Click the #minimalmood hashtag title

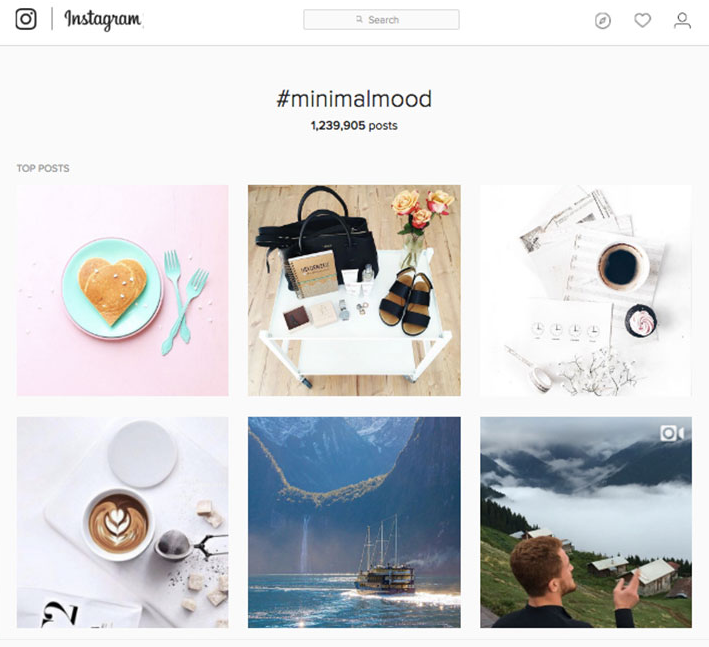(x=354, y=99)
